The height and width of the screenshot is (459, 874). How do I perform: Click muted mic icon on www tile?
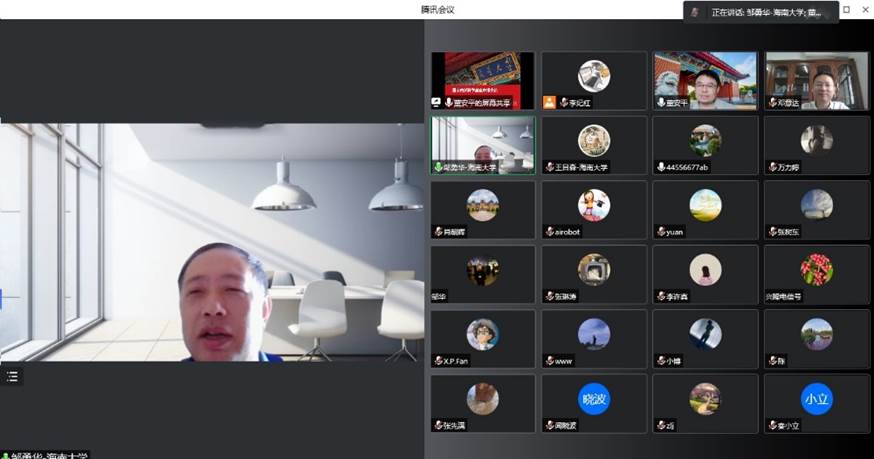click(x=549, y=360)
